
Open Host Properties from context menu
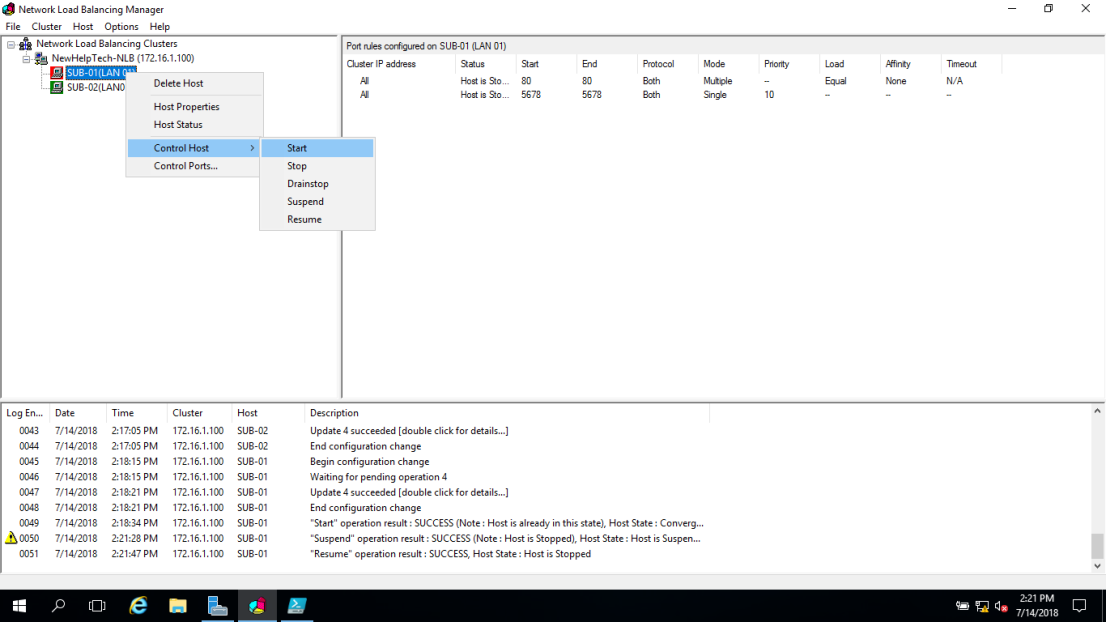[x=195, y=106]
